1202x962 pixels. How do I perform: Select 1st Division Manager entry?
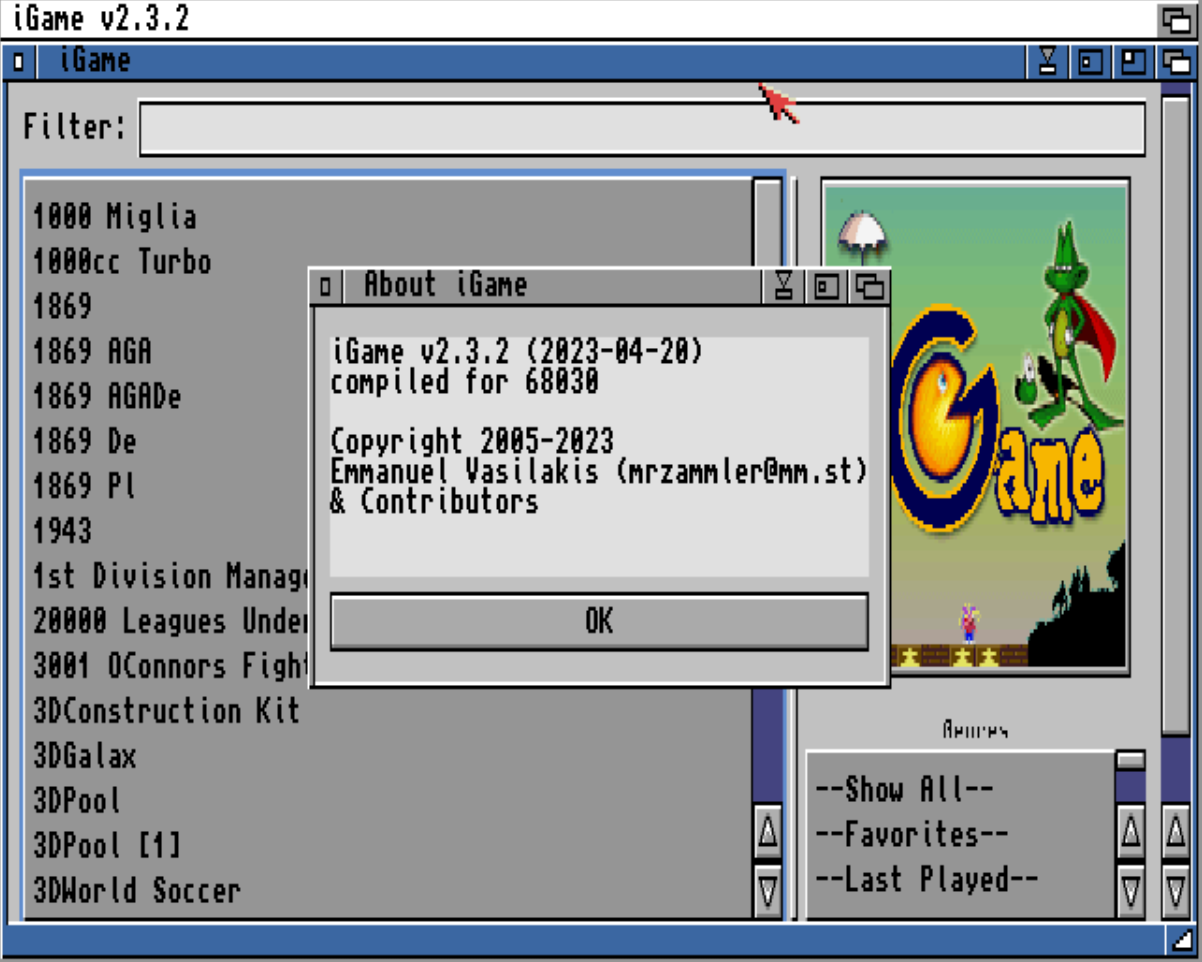[x=171, y=577]
